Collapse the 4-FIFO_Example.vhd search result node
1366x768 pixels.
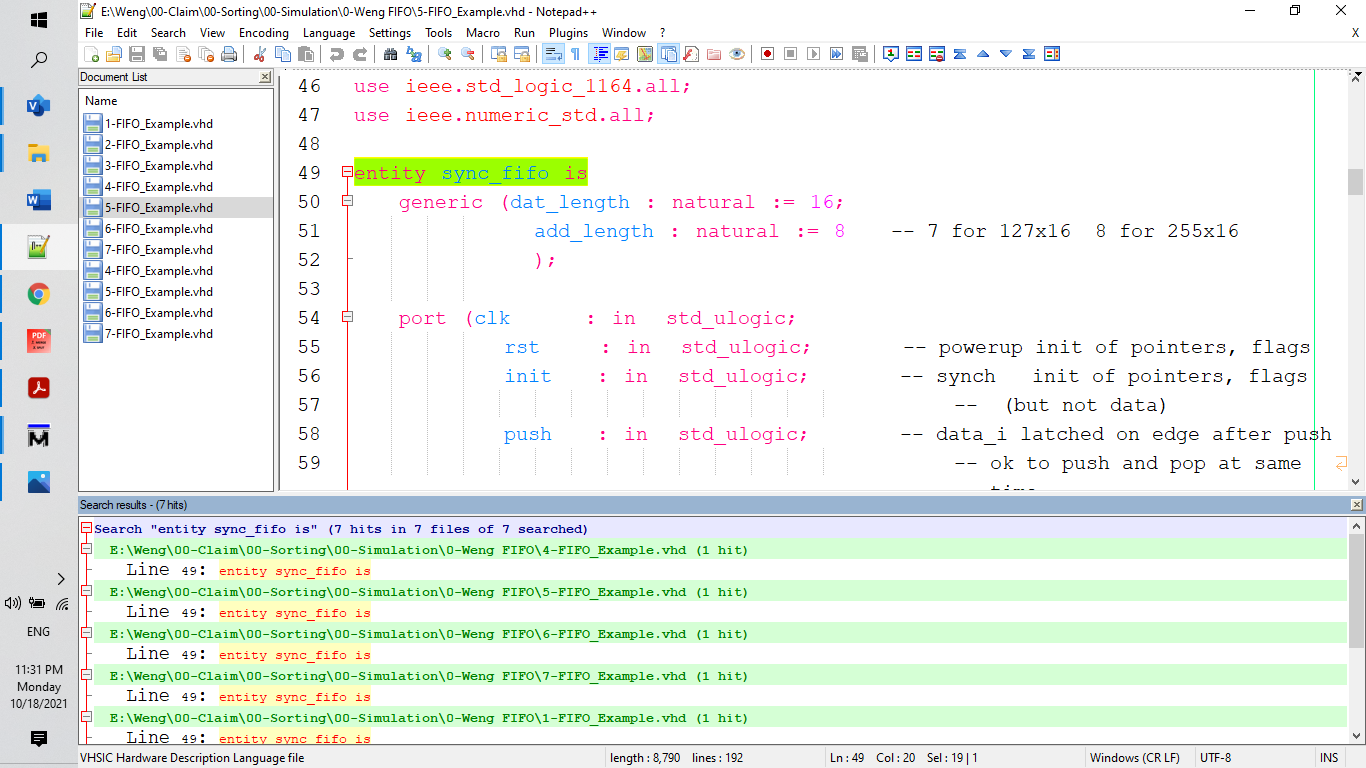click(87, 550)
